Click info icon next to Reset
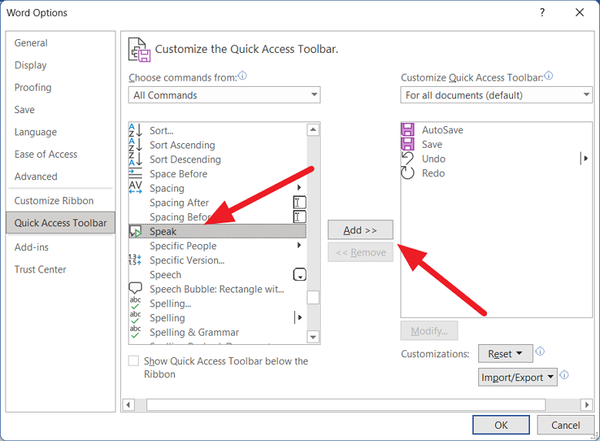Viewport: 600px width, 441px height. tap(540, 351)
